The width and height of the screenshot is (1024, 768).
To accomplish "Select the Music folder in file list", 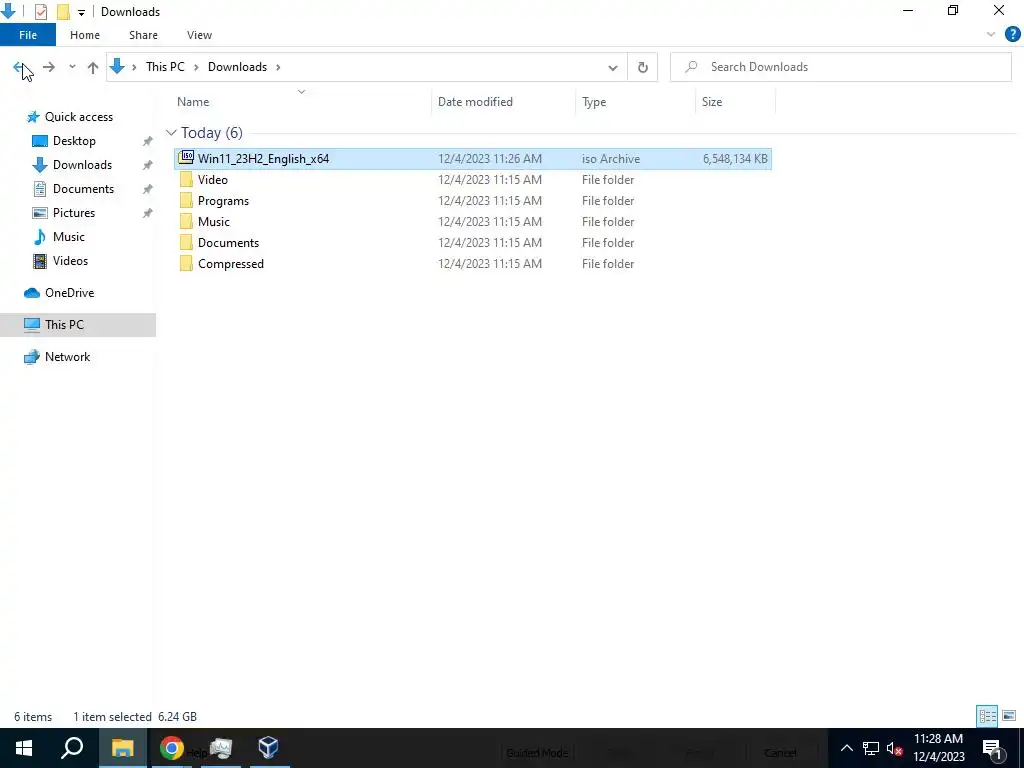I will click(214, 221).
